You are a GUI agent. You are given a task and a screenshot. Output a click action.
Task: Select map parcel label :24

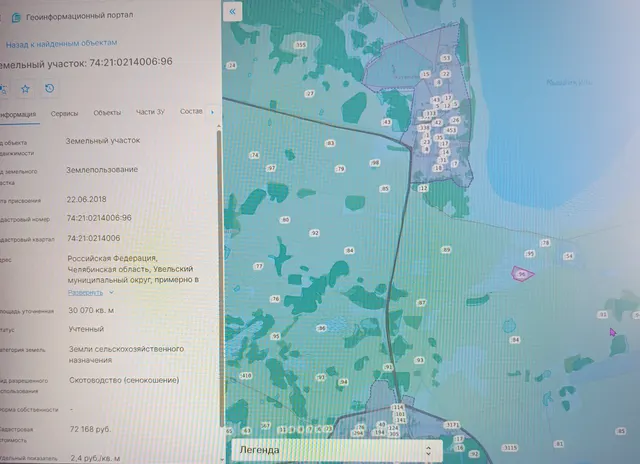coord(231,65)
